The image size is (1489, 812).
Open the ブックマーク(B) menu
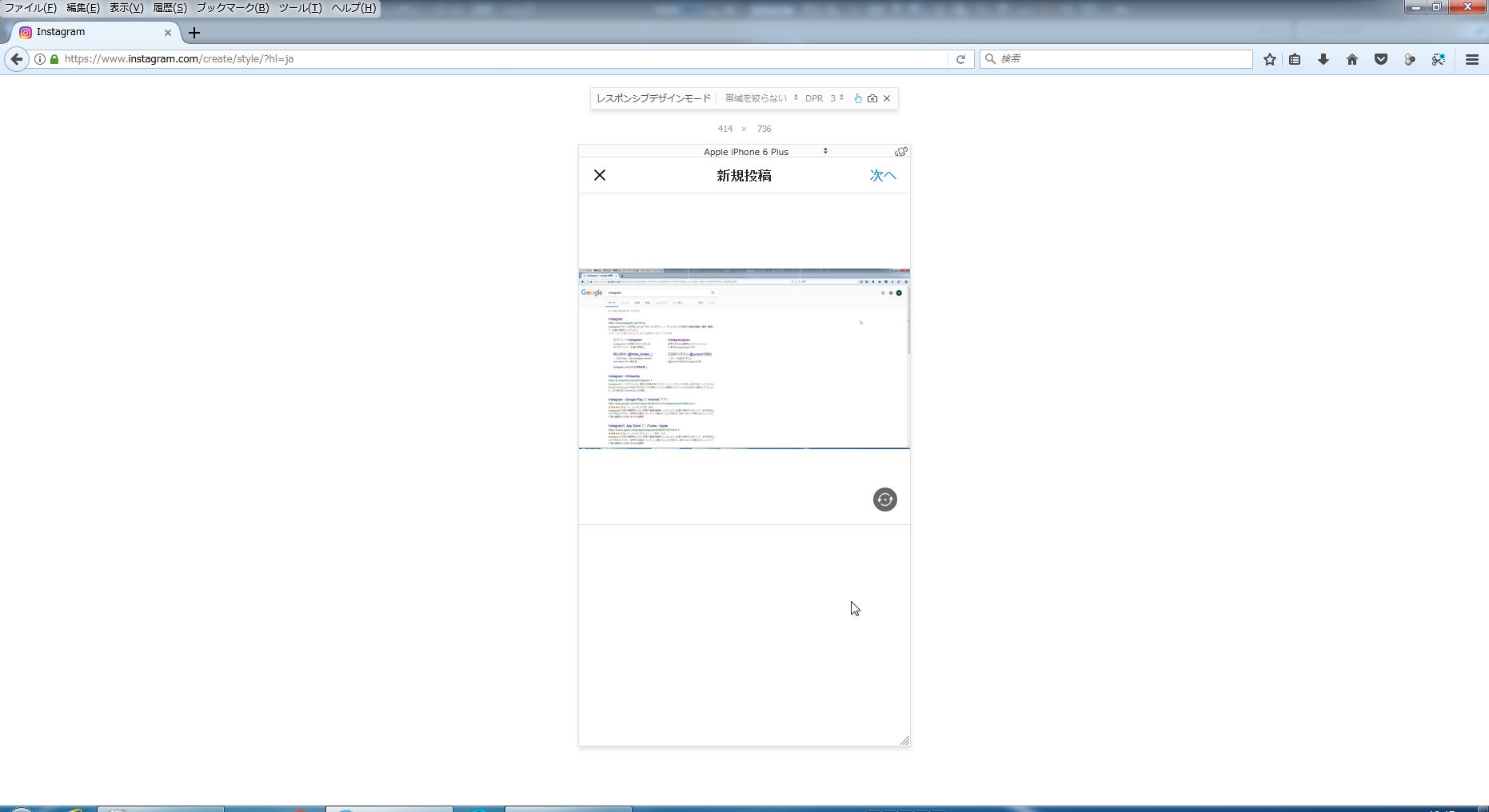pyautogui.click(x=233, y=8)
